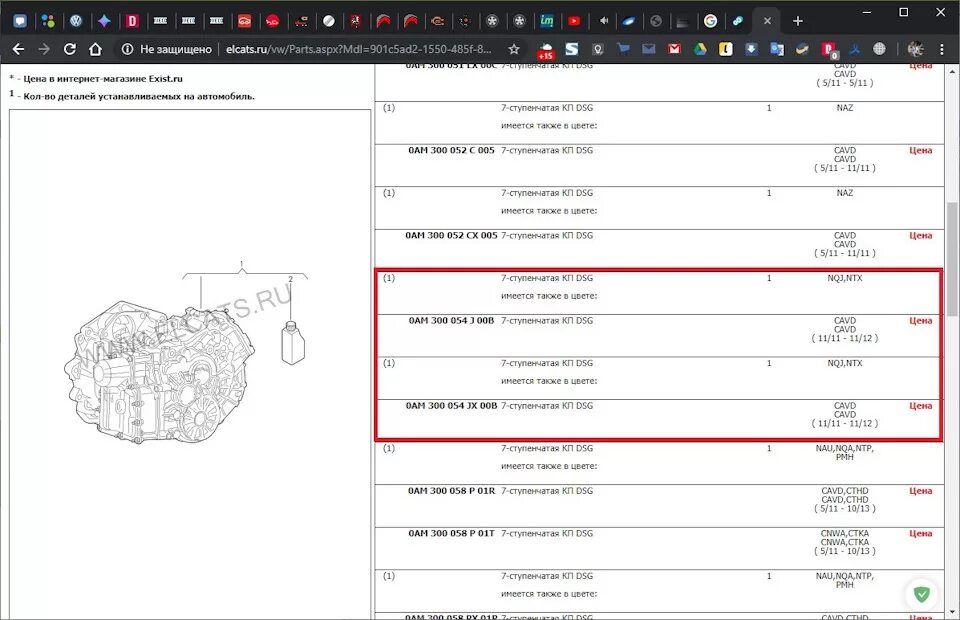Focus the elcats.ru address bar

(358, 49)
